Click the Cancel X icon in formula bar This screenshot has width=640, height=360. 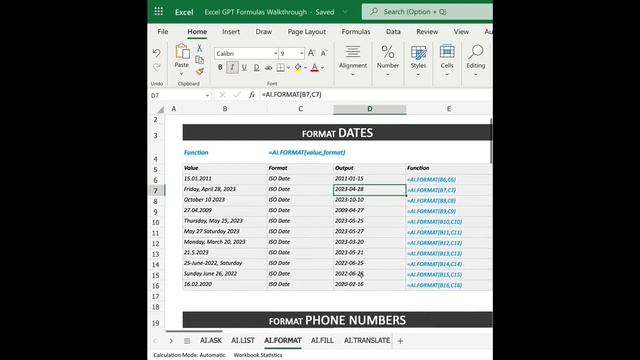222,95
